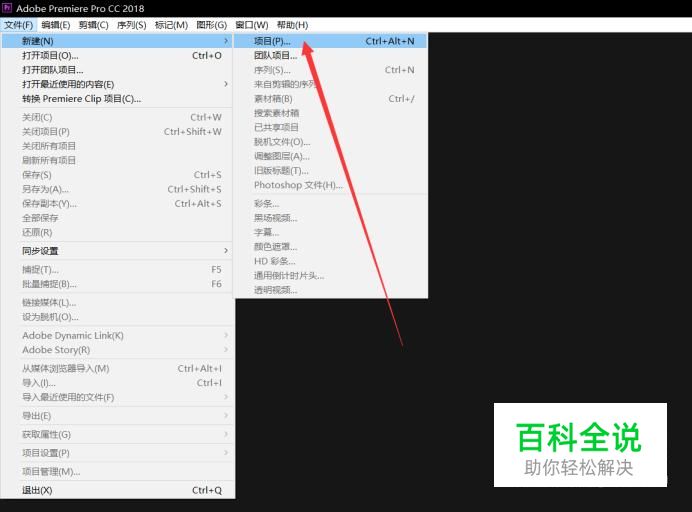The image size is (692, 512).
Task: Expand 打开最近使用的内容(E) submenu
Action: pos(117,84)
